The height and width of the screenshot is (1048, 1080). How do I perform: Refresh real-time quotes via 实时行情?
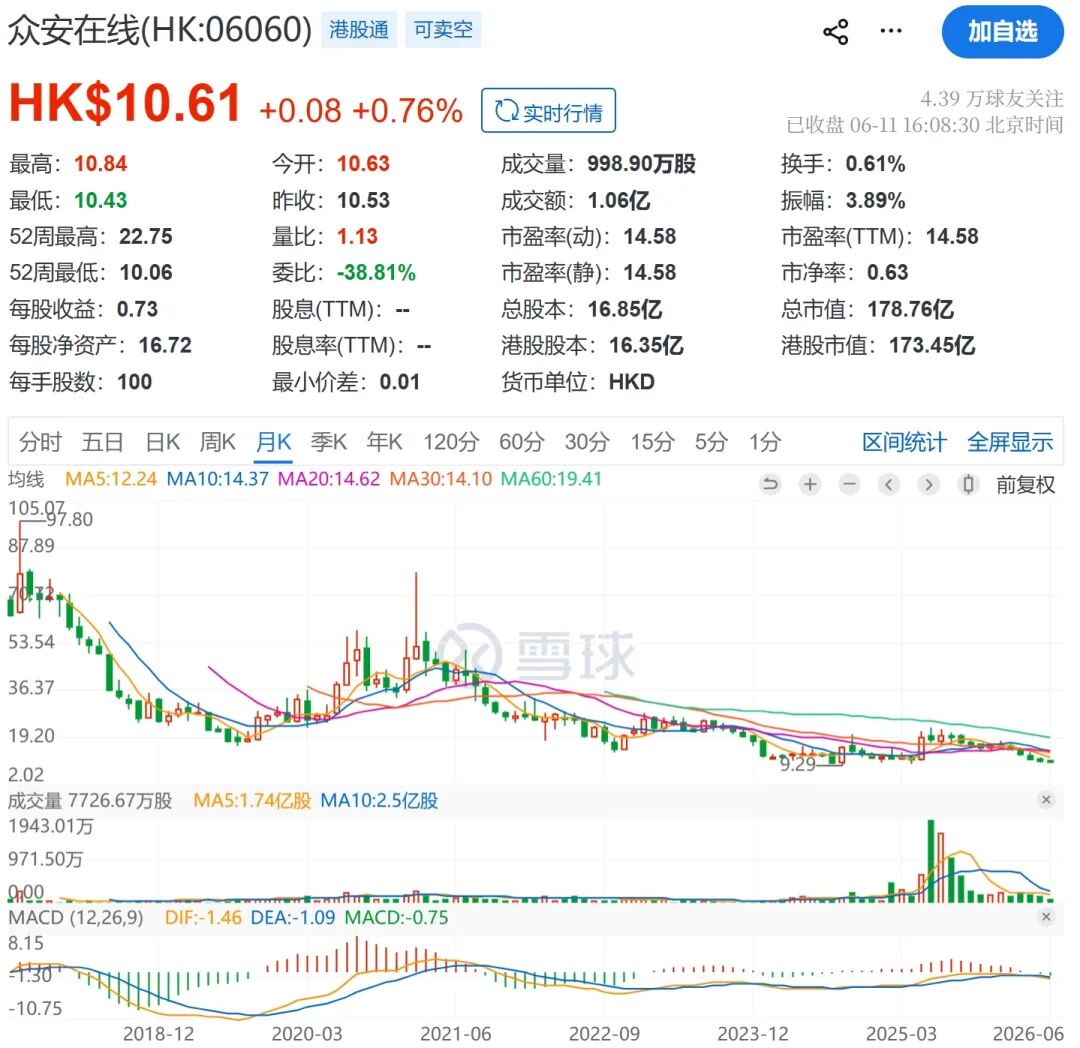(x=548, y=111)
